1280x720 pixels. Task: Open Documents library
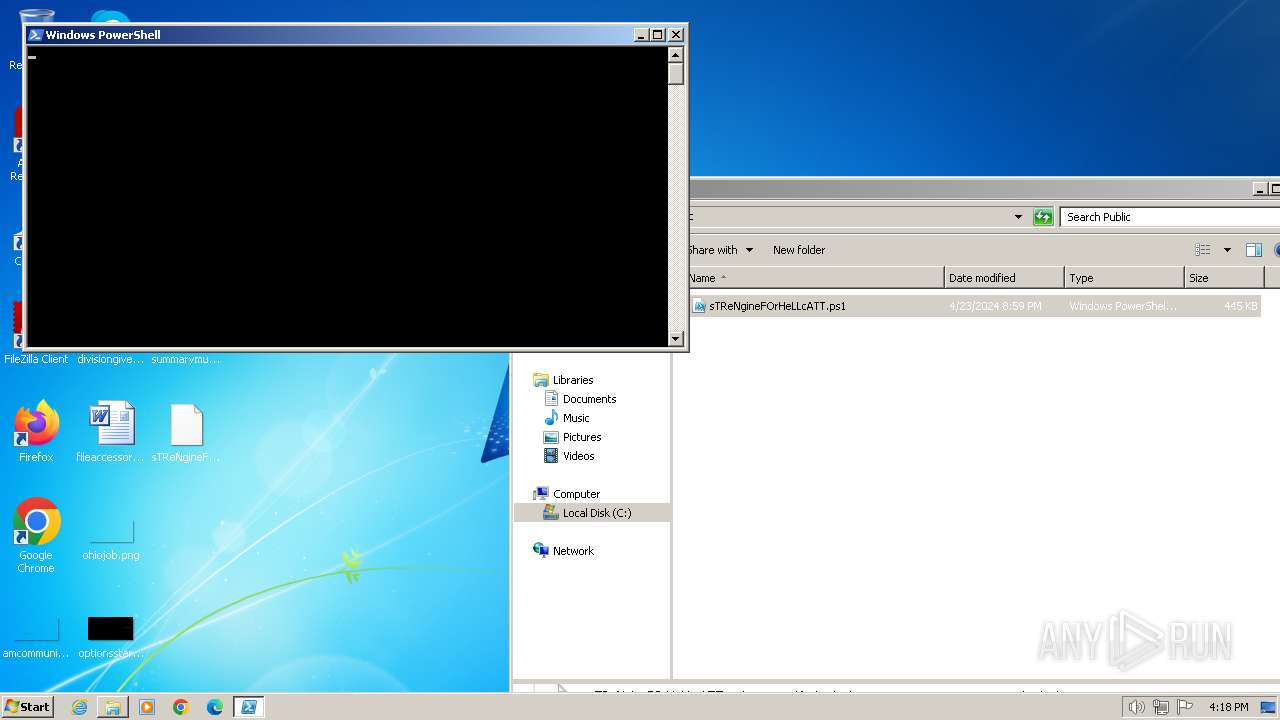[x=589, y=399]
